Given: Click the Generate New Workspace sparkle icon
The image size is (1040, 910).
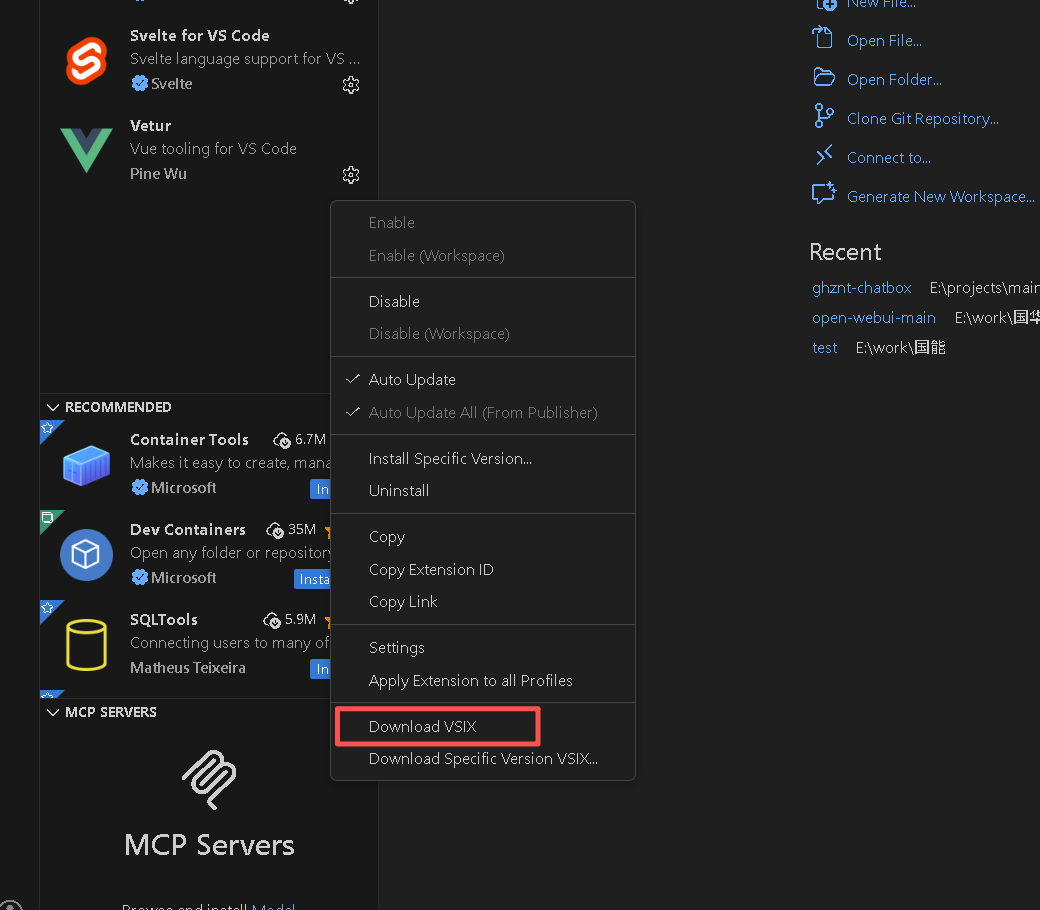Looking at the screenshot, I should tap(824, 193).
